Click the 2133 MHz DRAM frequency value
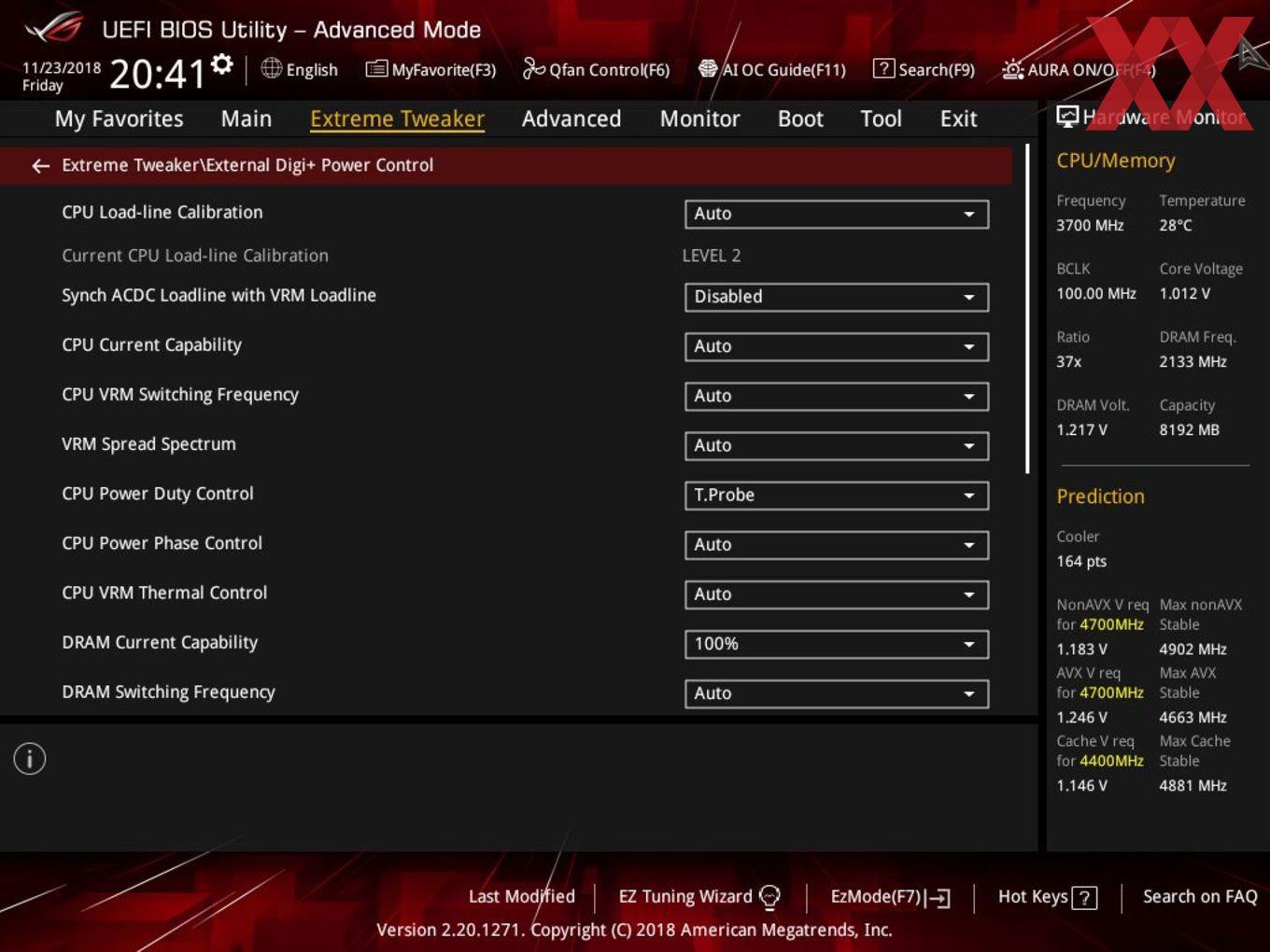1270x952 pixels. coord(1192,361)
